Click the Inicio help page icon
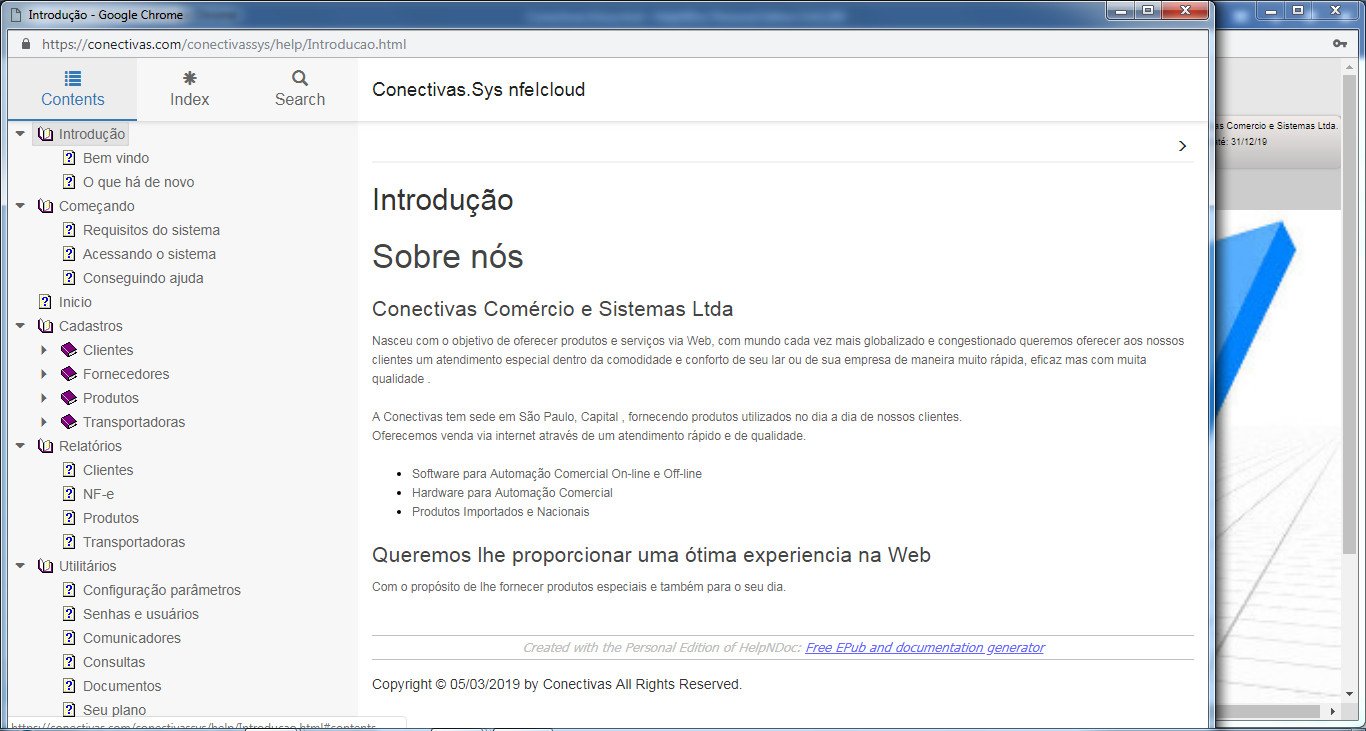Image resolution: width=1366 pixels, height=731 pixels. 45,302
